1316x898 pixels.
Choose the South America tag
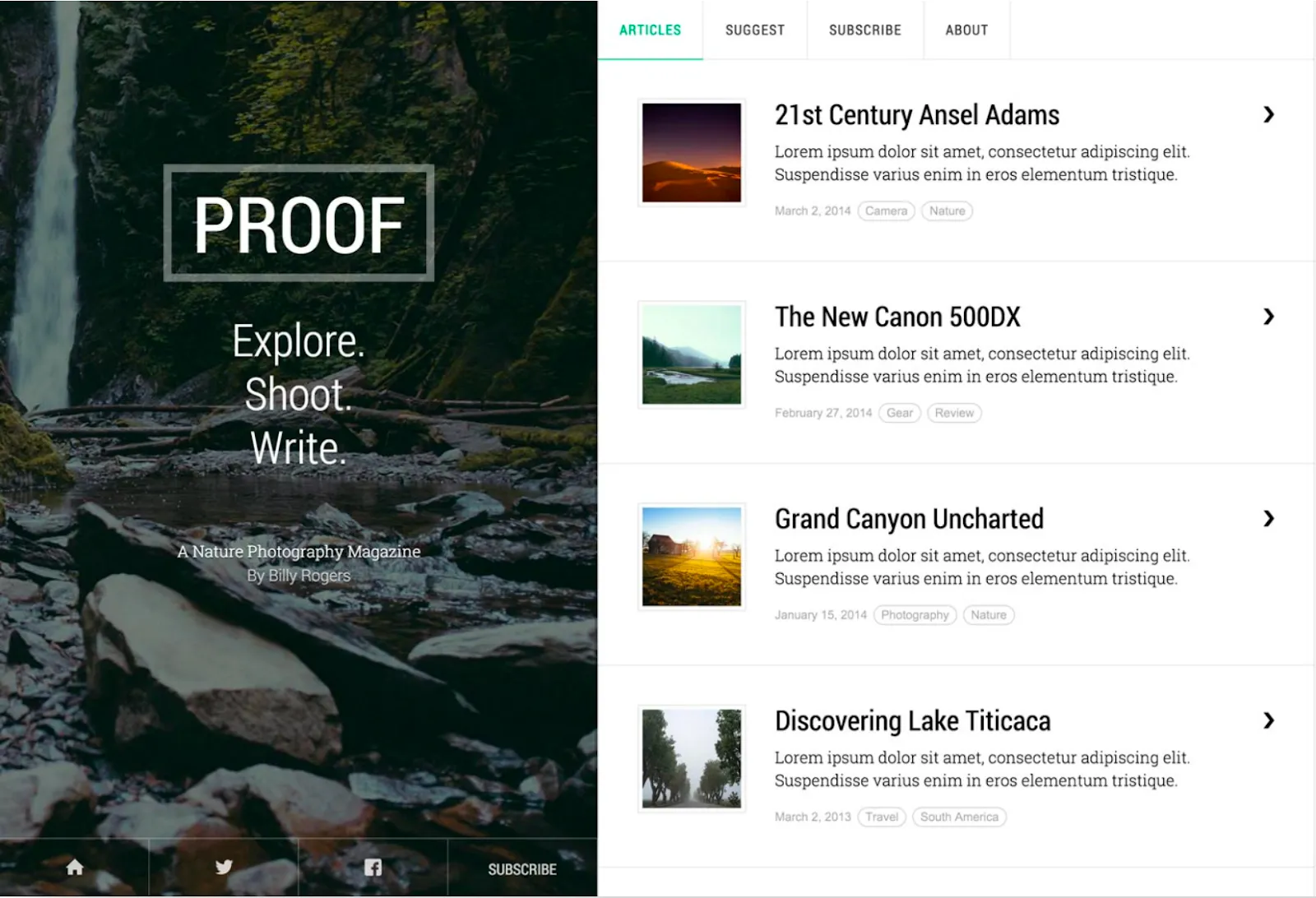tap(959, 817)
